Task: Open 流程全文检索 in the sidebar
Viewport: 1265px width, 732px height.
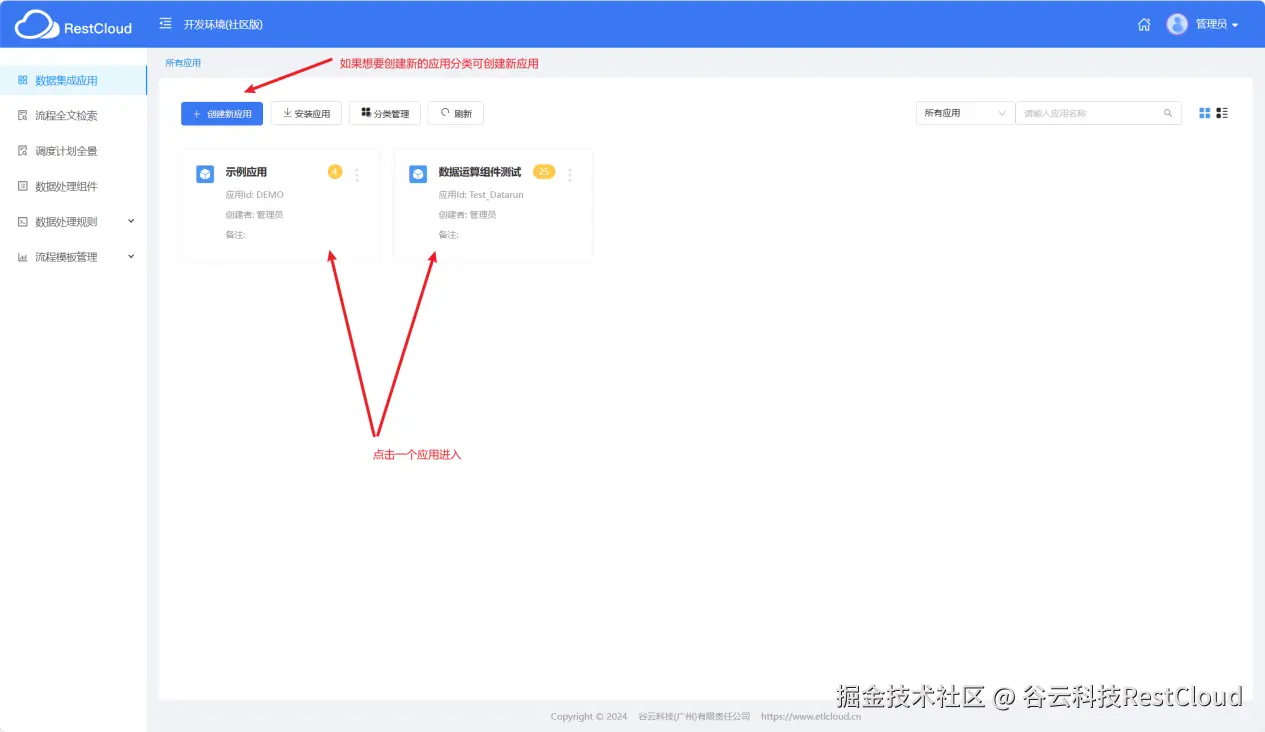Action: click(73, 115)
